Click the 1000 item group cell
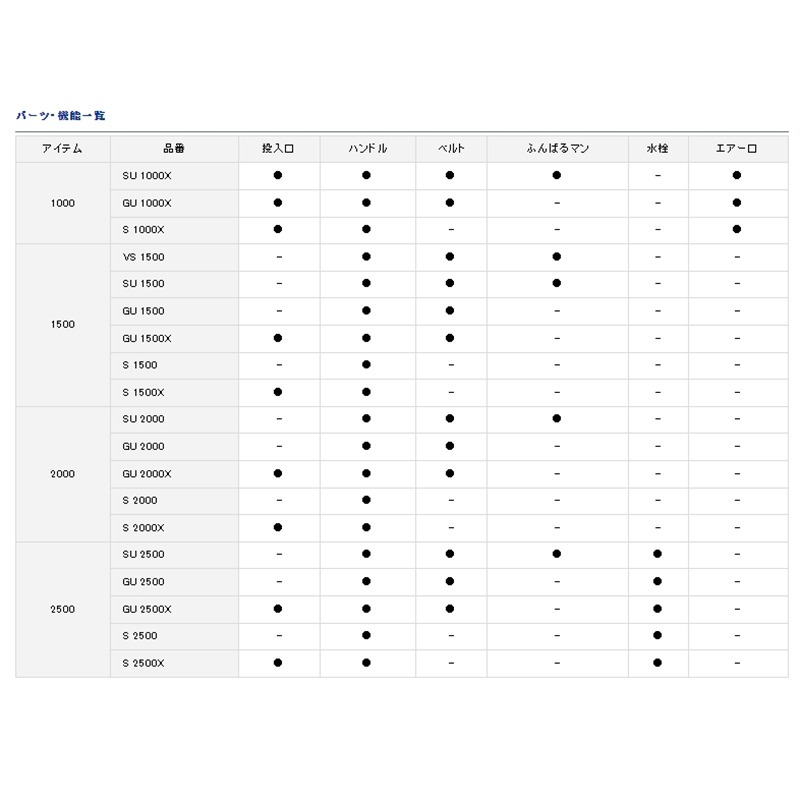The image size is (800, 800). click(62, 203)
